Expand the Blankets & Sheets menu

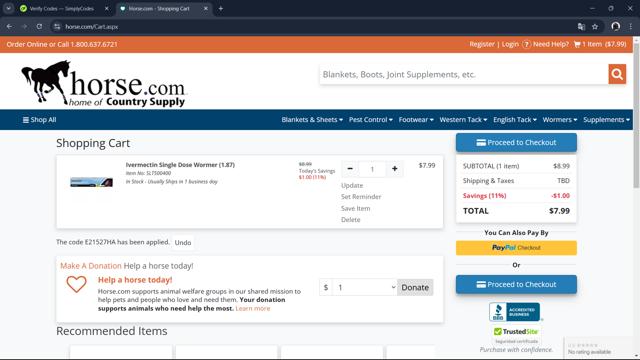coord(312,120)
